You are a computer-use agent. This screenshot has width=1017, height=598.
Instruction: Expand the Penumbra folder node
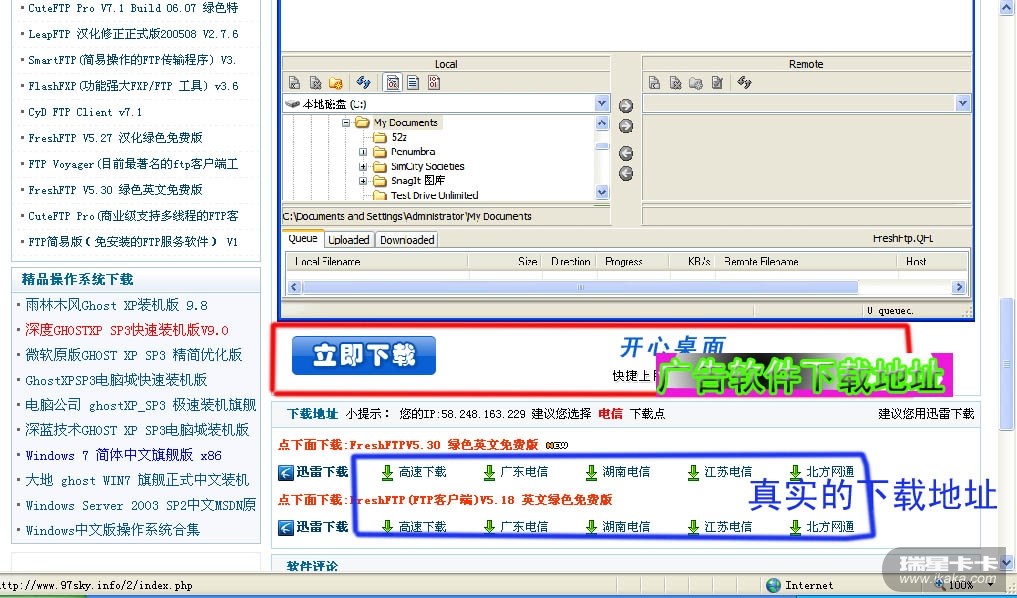(x=363, y=152)
